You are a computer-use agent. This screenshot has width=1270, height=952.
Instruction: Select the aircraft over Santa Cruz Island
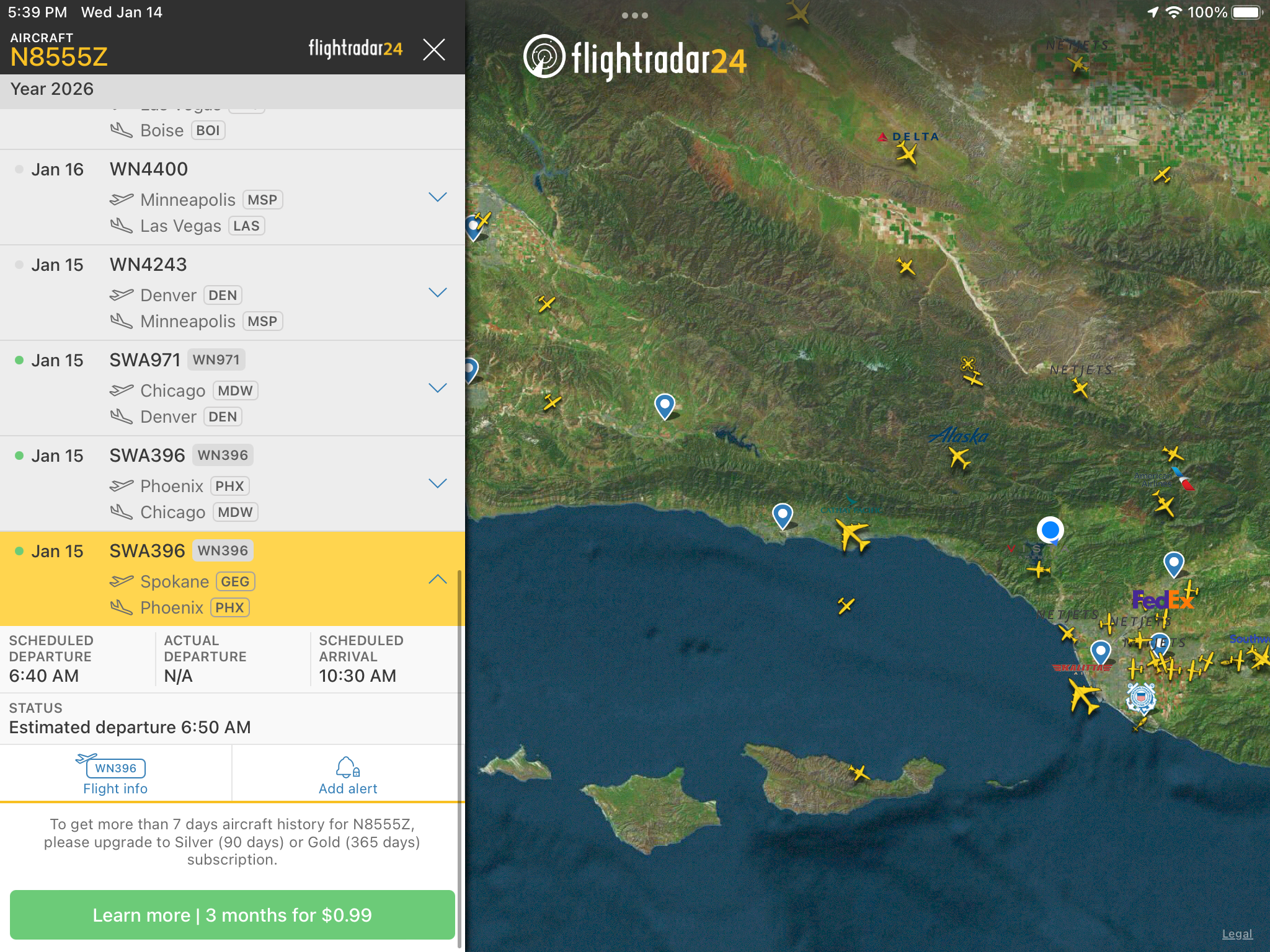[x=859, y=772]
